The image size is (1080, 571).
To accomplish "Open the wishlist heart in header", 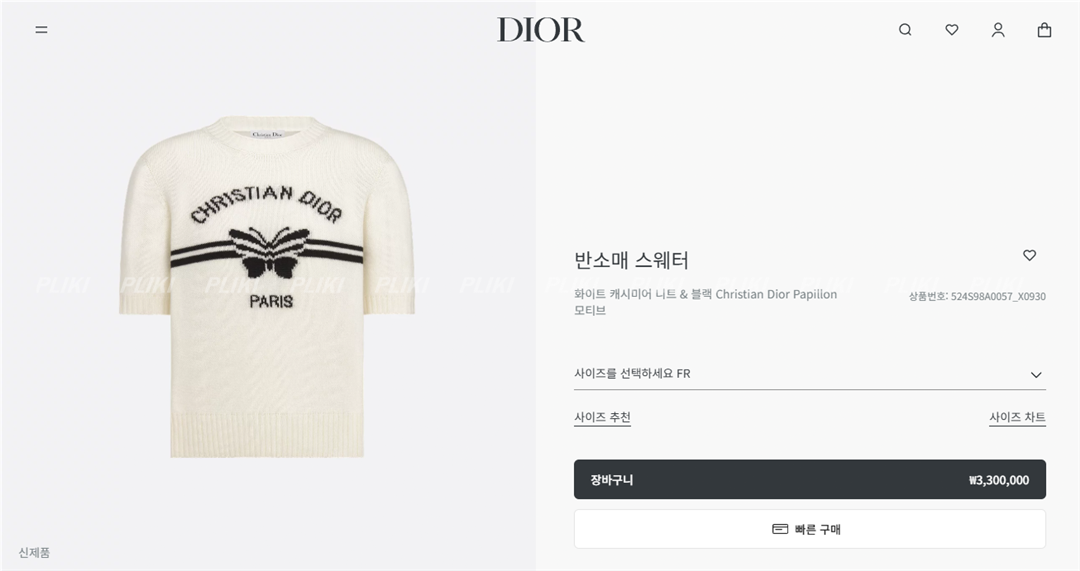I will coord(952,30).
